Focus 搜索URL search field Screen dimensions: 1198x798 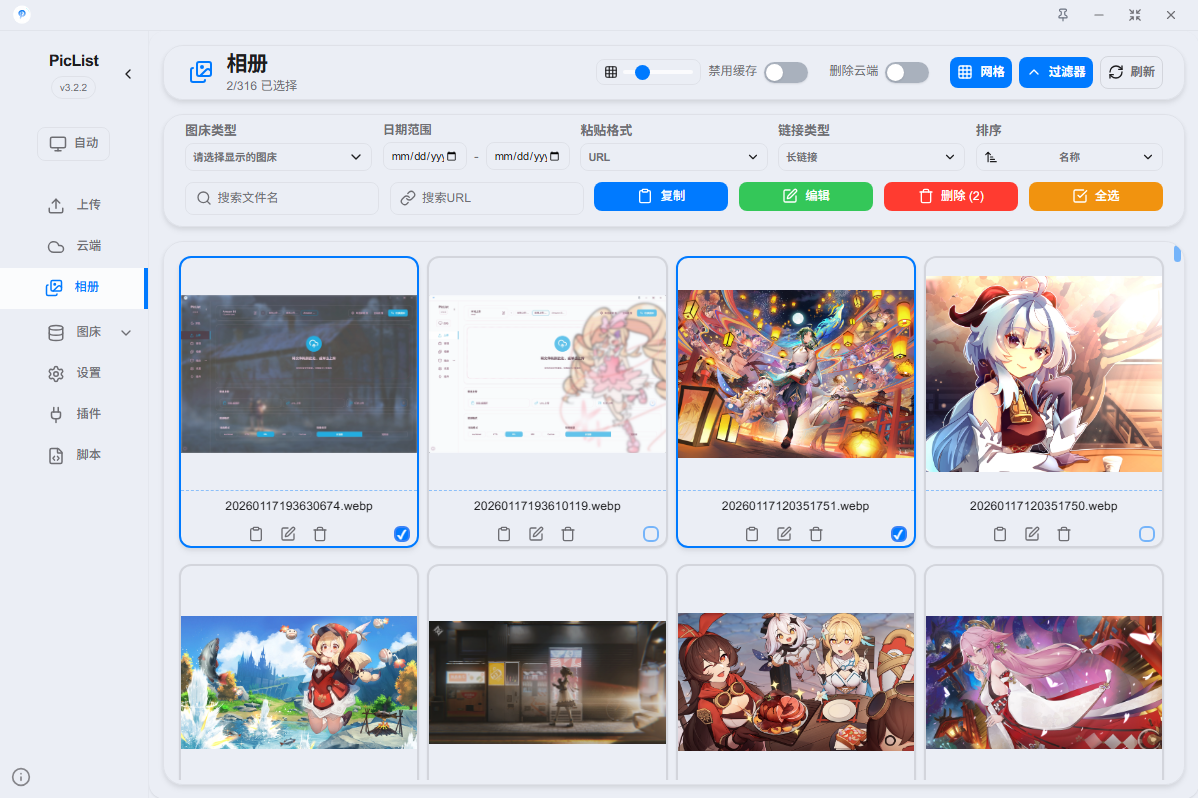[x=487, y=198]
